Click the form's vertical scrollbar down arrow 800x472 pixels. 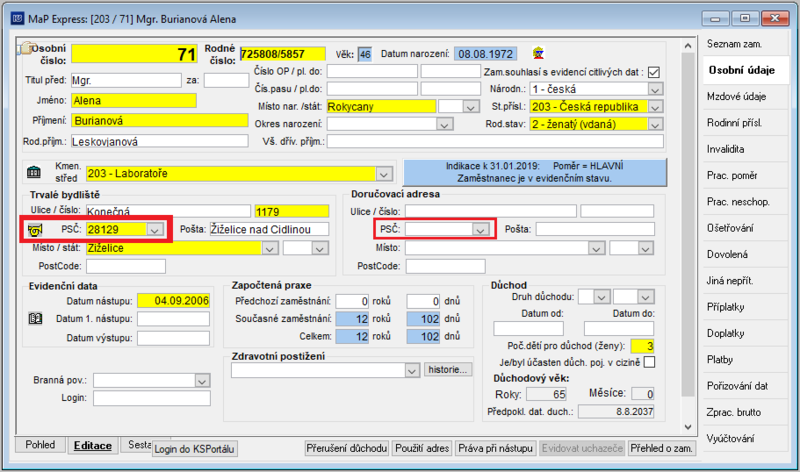[x=688, y=427]
